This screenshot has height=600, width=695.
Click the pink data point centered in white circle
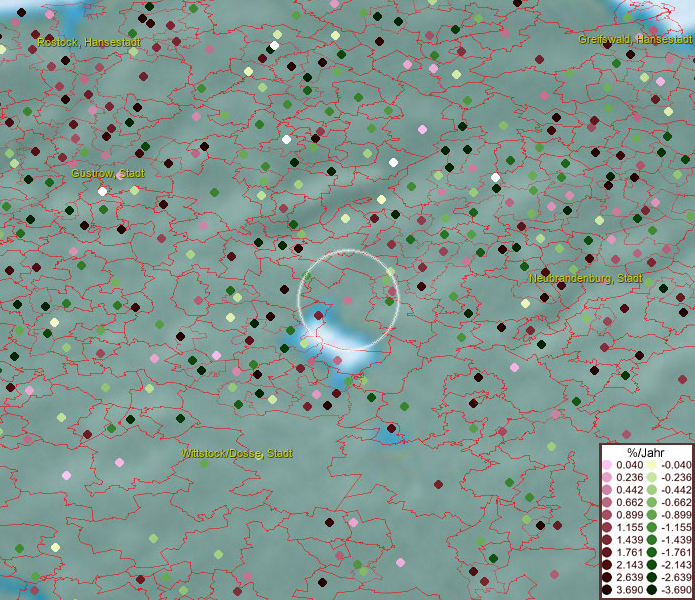[348, 300]
